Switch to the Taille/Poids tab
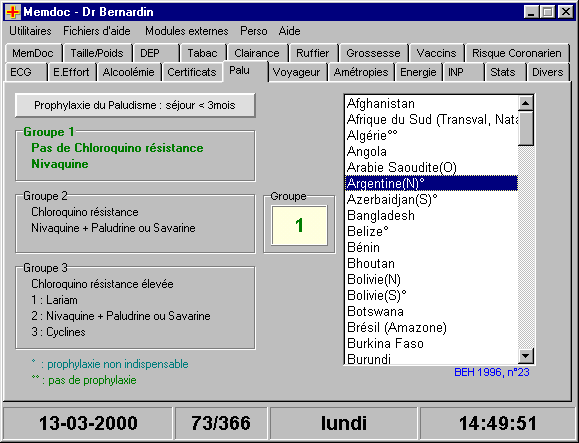 coord(97,53)
